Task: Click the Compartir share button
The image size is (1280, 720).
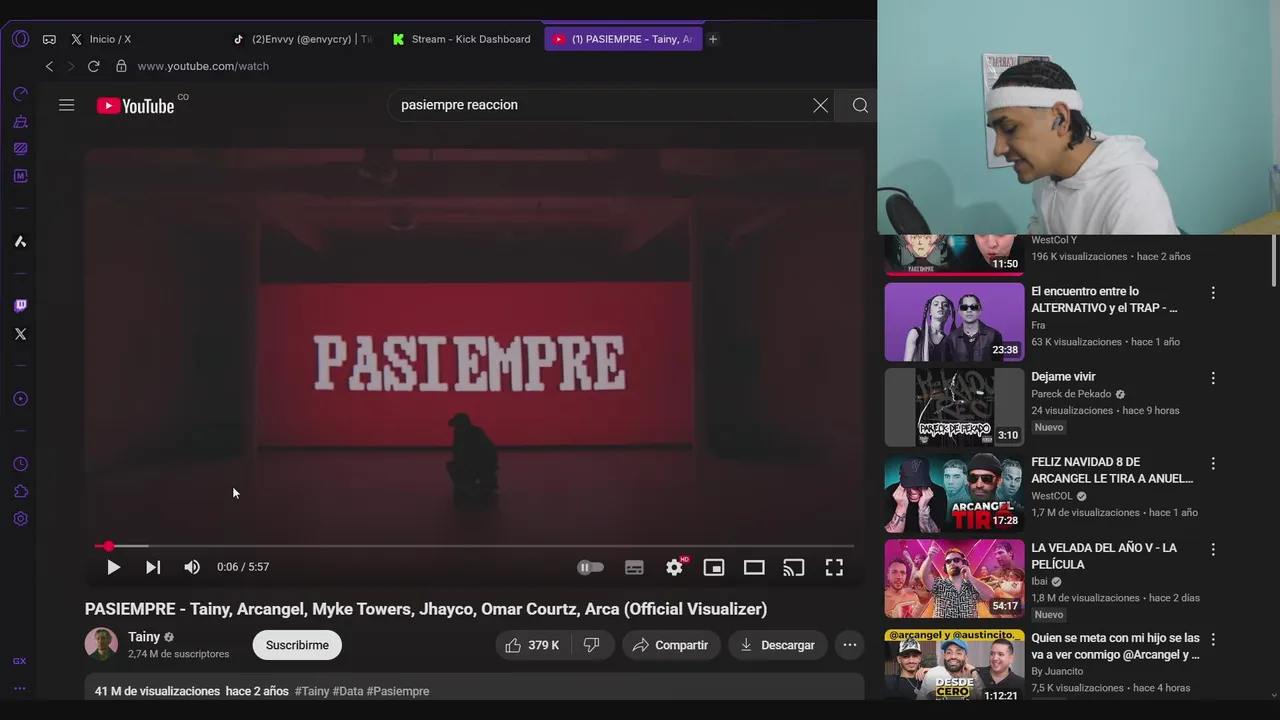Action: point(671,645)
